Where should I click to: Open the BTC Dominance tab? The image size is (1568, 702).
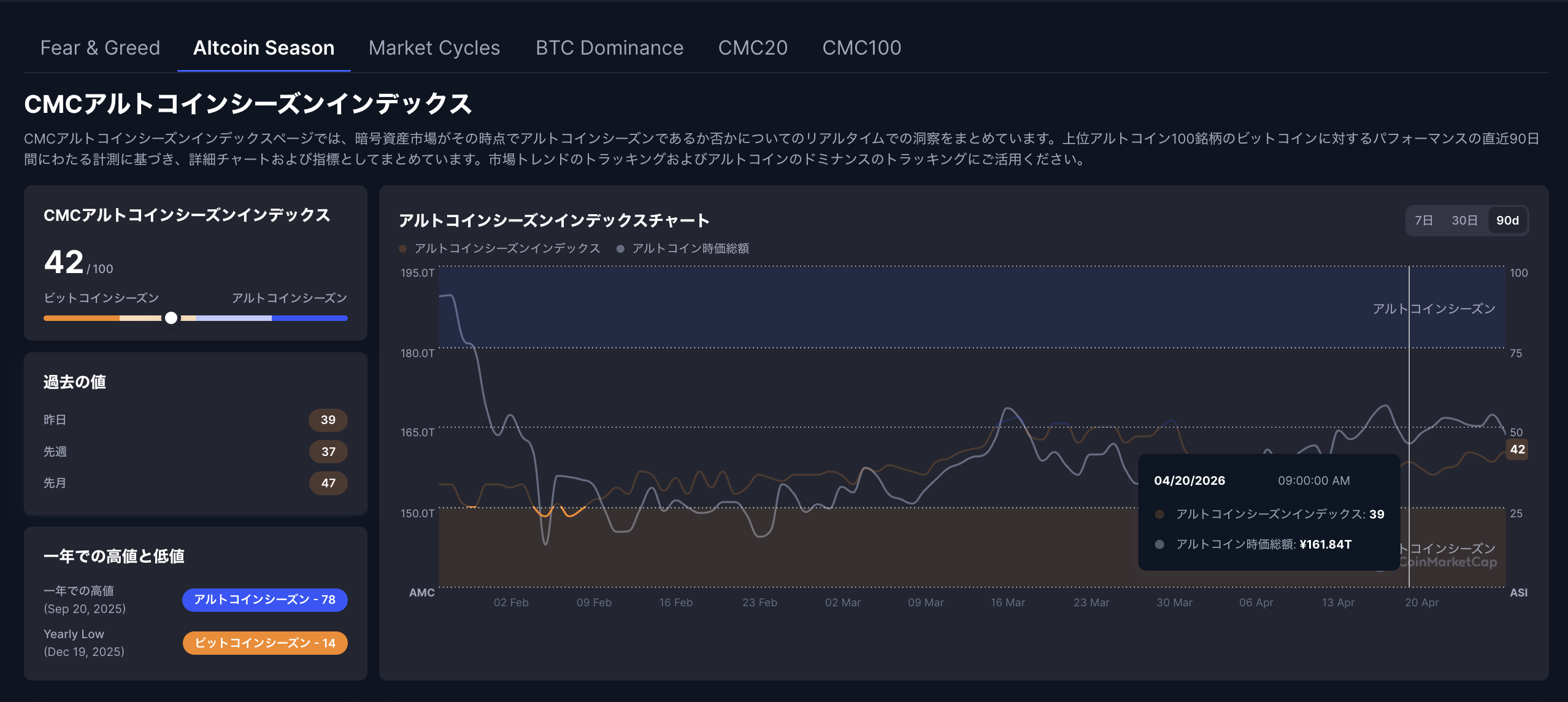pyautogui.click(x=609, y=48)
